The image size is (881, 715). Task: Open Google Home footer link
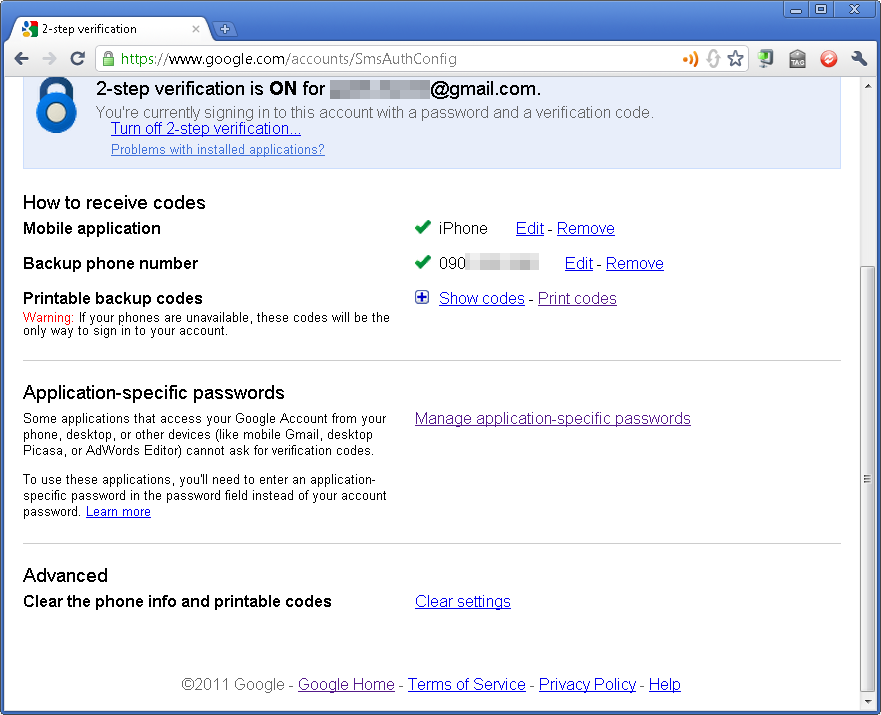pos(346,685)
